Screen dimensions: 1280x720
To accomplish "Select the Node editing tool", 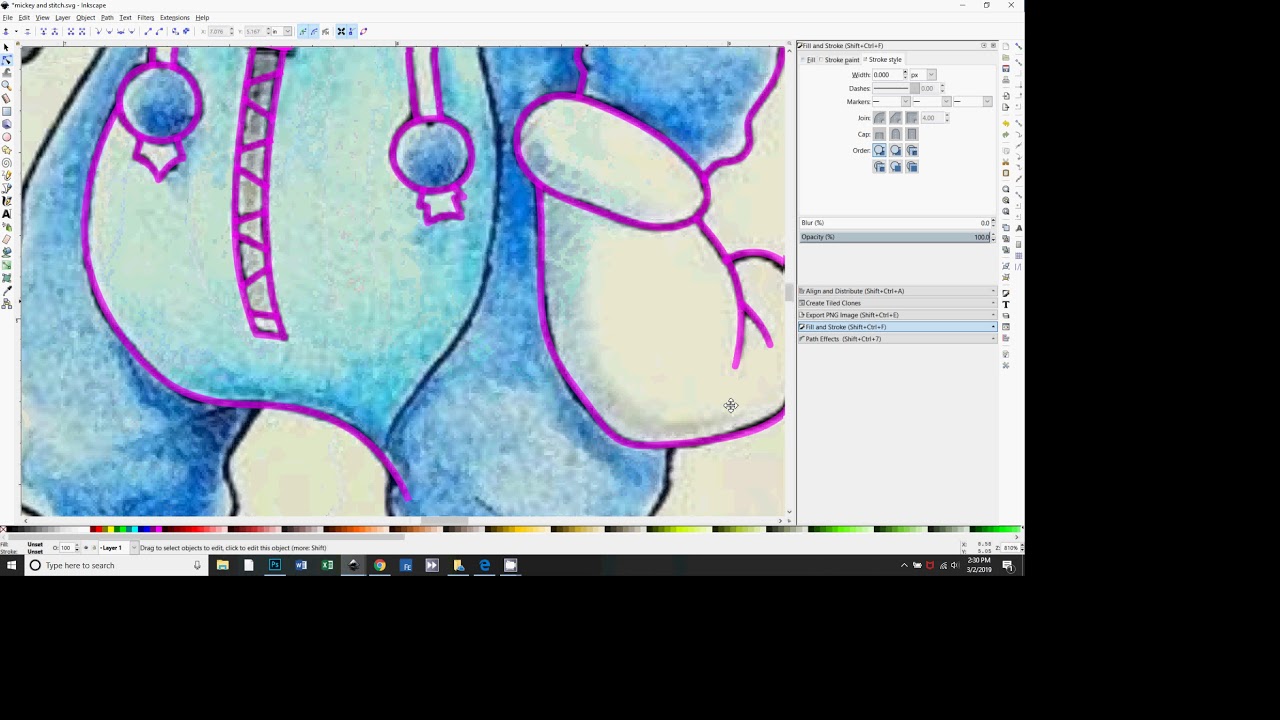I will coord(7,59).
